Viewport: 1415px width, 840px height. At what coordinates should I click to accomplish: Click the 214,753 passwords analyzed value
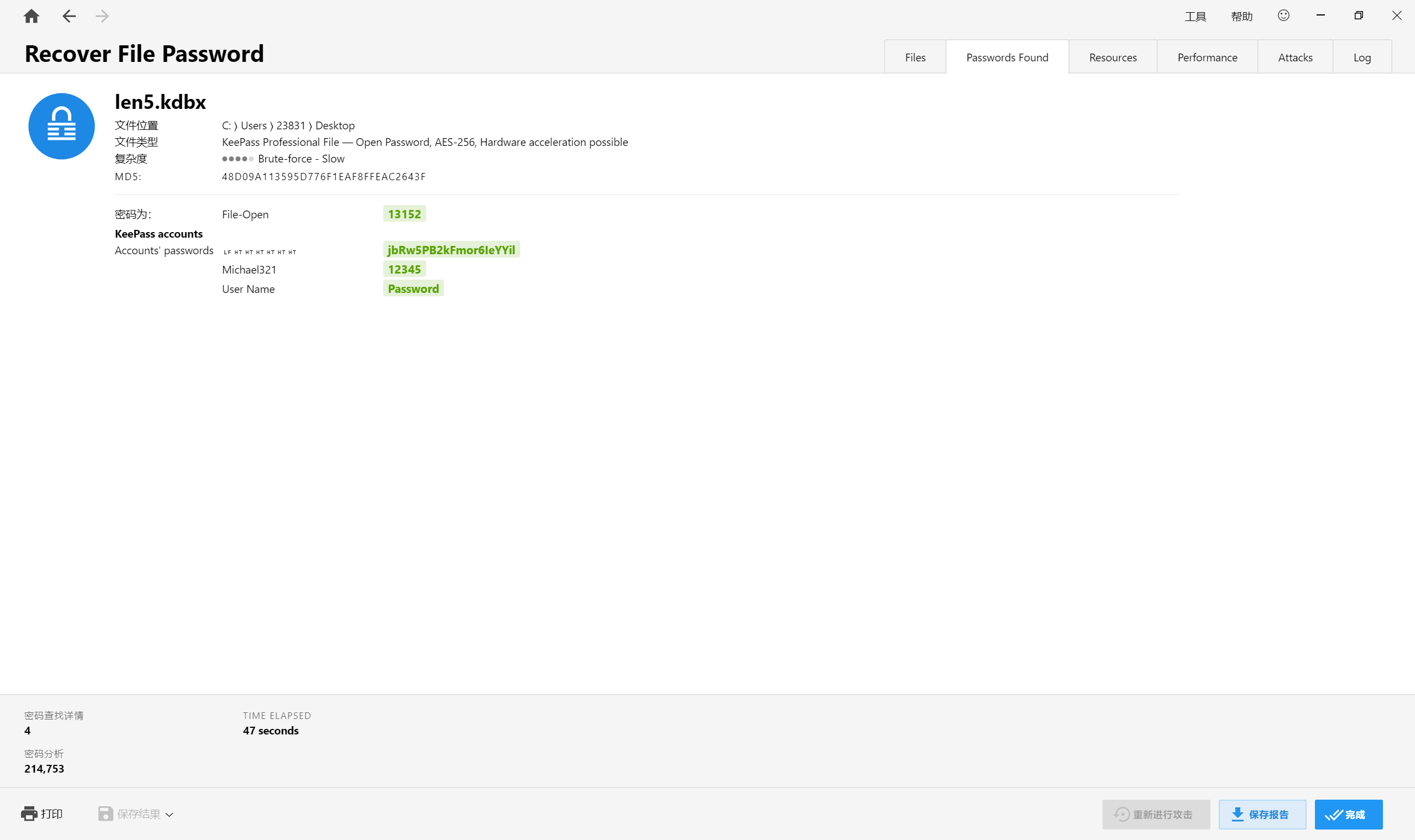tap(44, 769)
